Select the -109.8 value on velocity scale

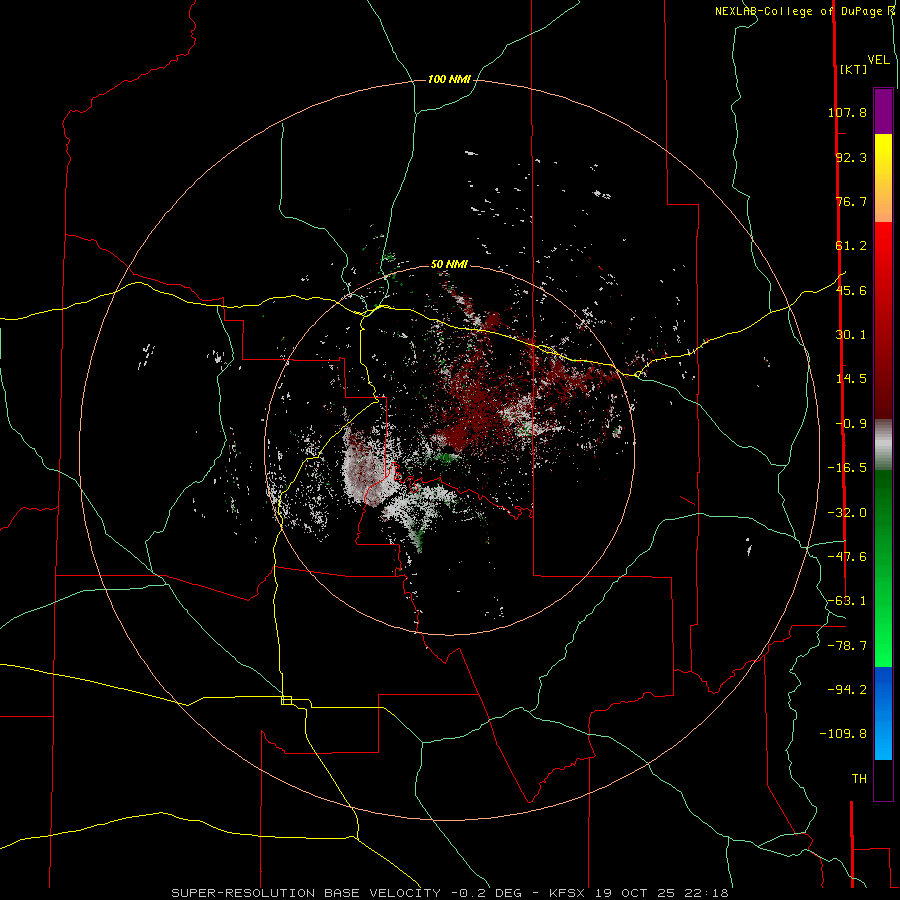pyautogui.click(x=843, y=734)
